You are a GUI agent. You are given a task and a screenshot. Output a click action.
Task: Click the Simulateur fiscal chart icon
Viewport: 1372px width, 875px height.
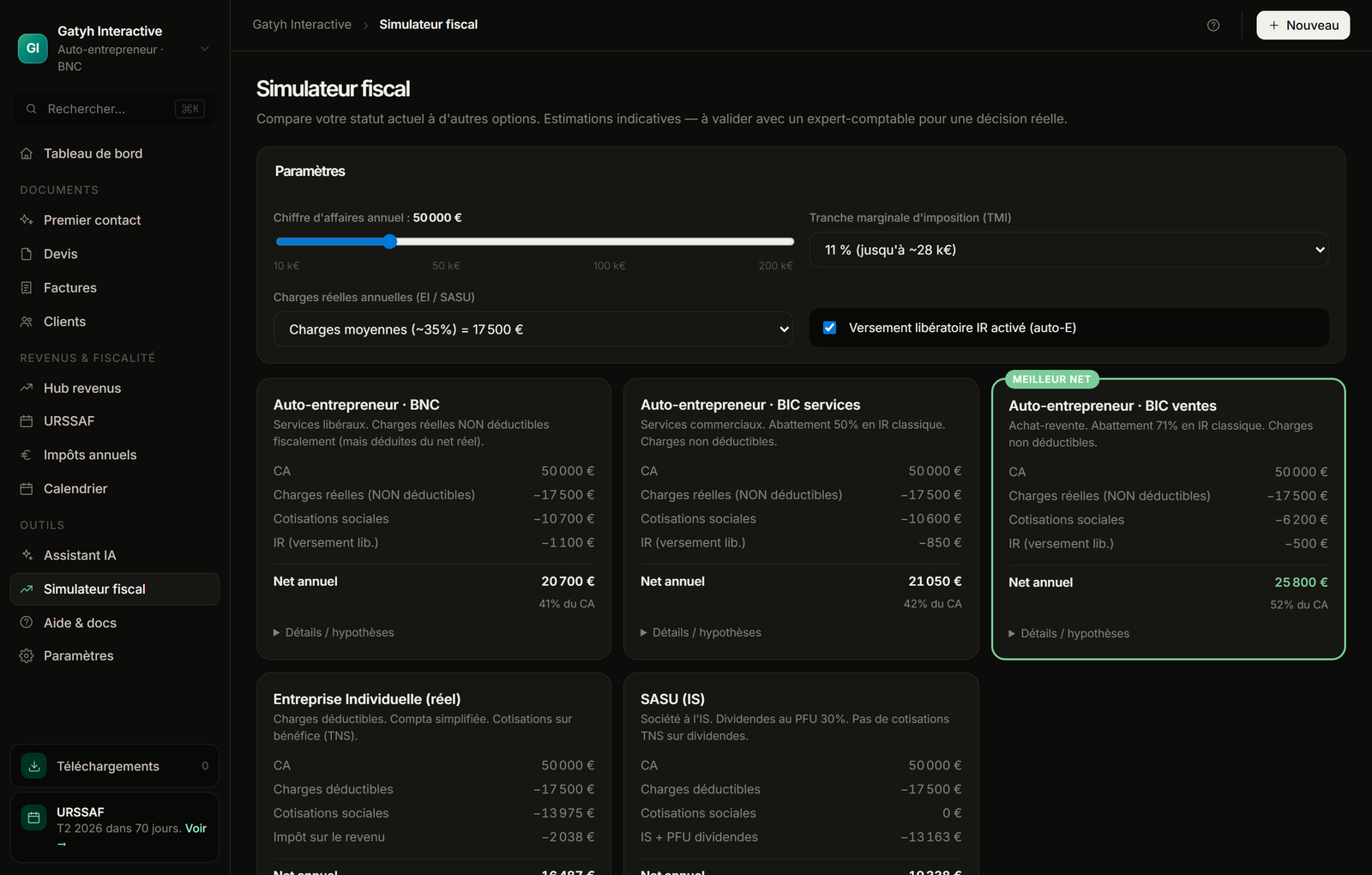click(27, 589)
